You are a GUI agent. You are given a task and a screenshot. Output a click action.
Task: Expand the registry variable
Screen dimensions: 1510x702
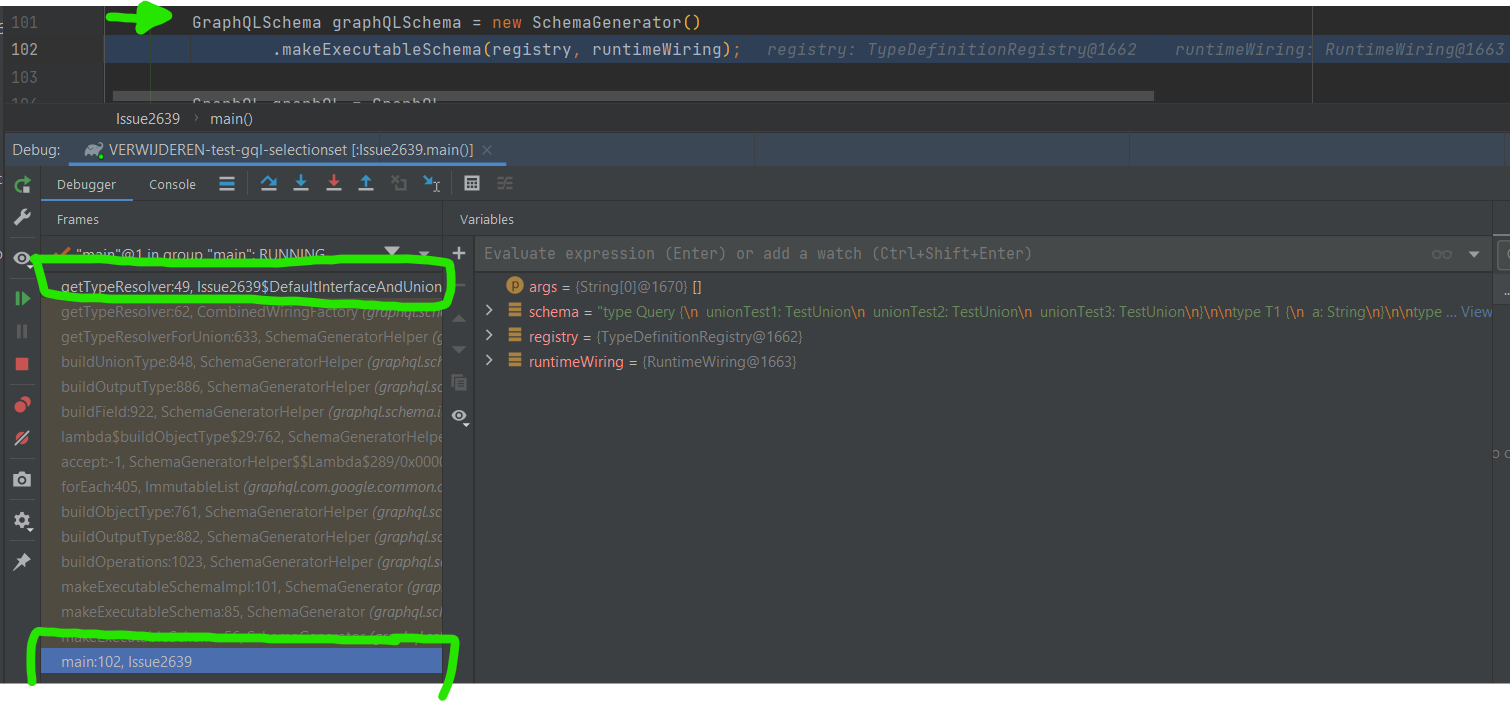point(489,336)
